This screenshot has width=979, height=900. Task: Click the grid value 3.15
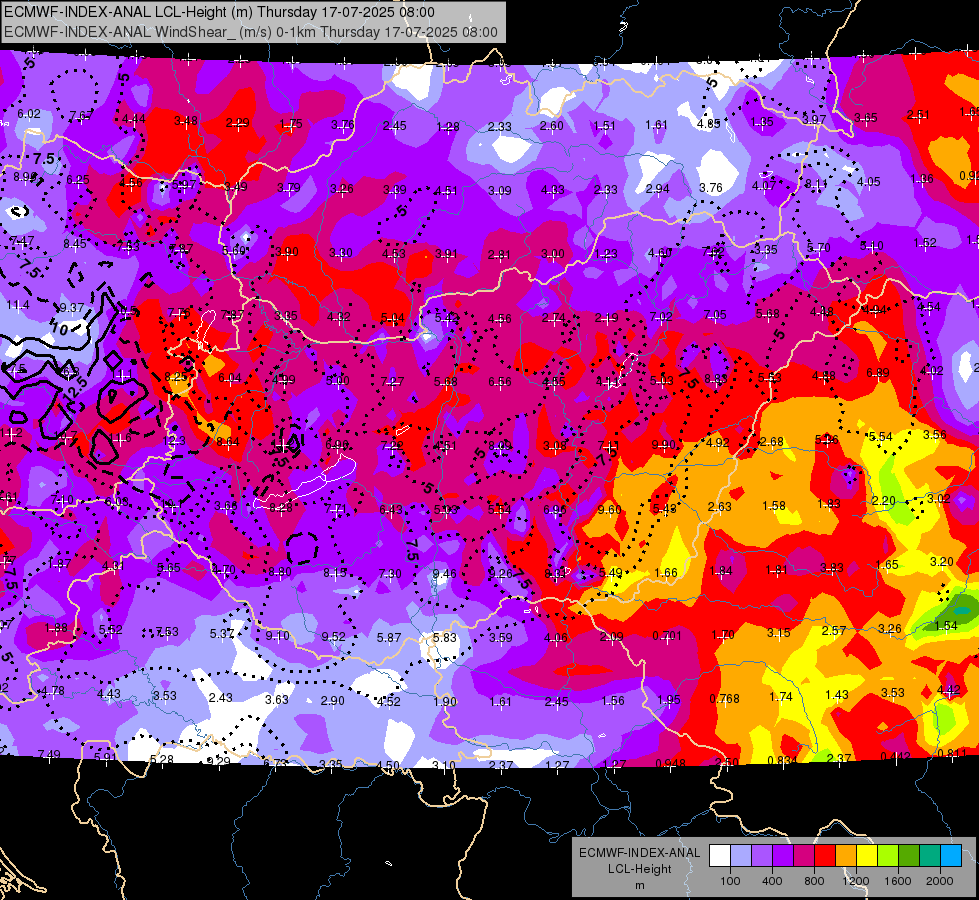[779, 633]
